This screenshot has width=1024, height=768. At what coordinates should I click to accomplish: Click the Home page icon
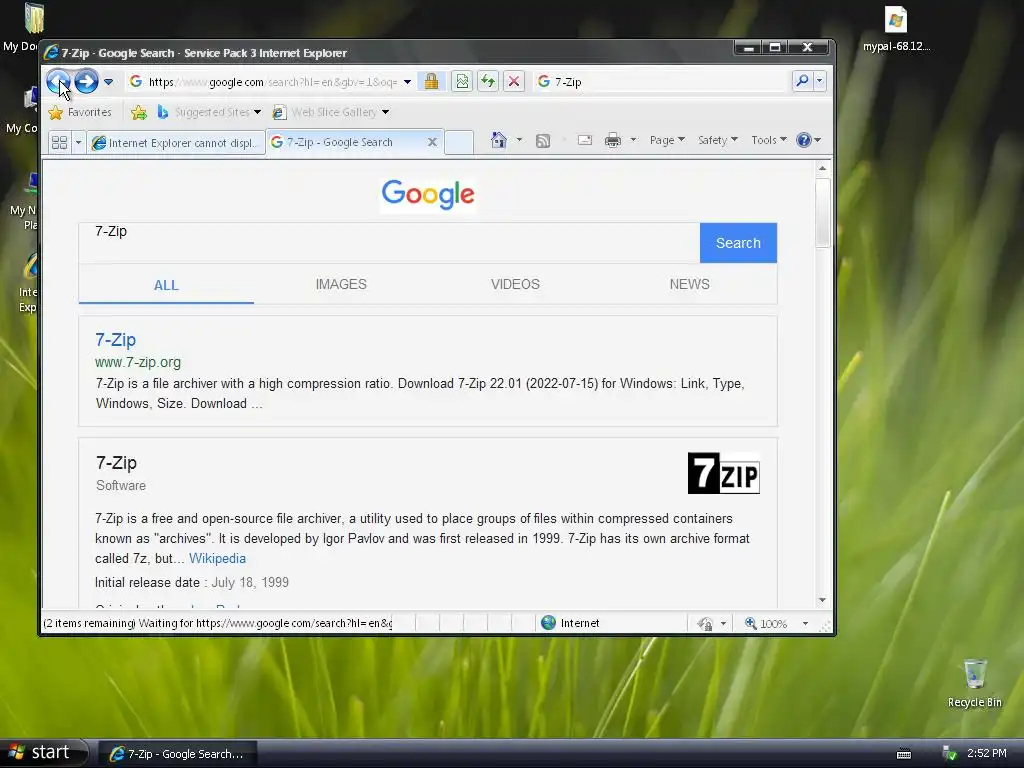pyautogui.click(x=498, y=140)
